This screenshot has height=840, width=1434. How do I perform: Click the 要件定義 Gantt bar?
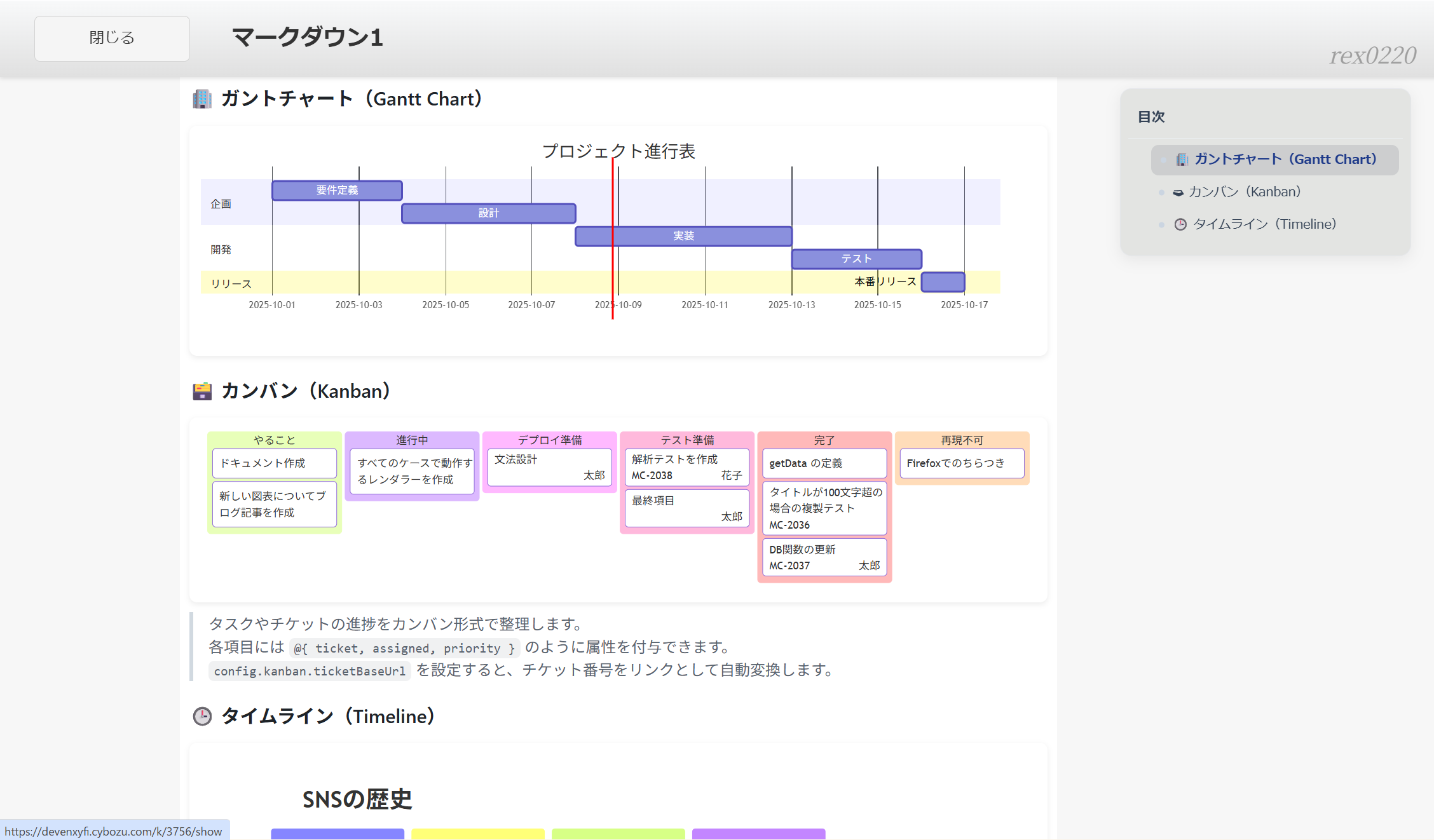click(x=337, y=191)
